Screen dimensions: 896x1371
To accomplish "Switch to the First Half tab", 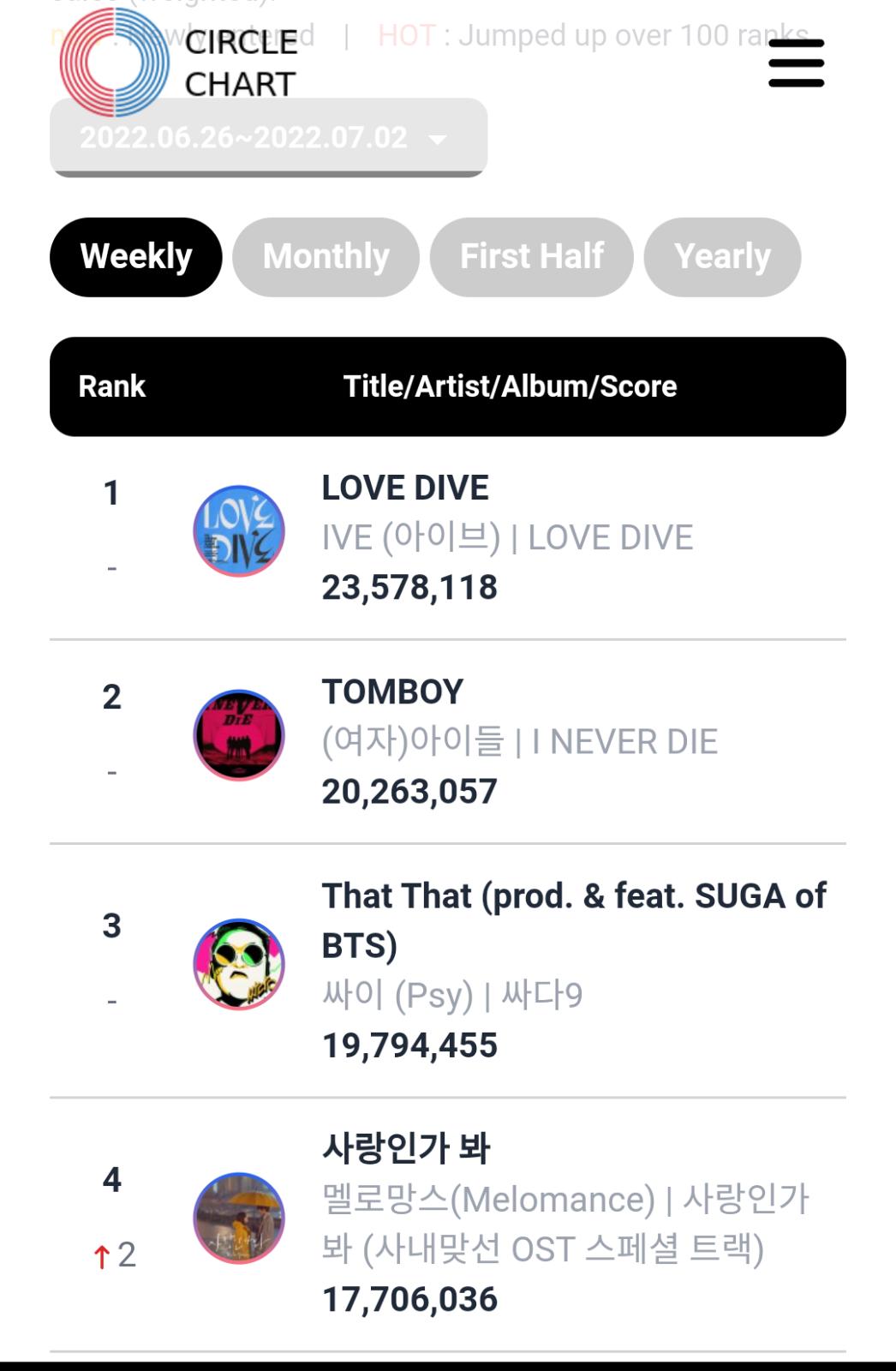I will pyautogui.click(x=532, y=257).
